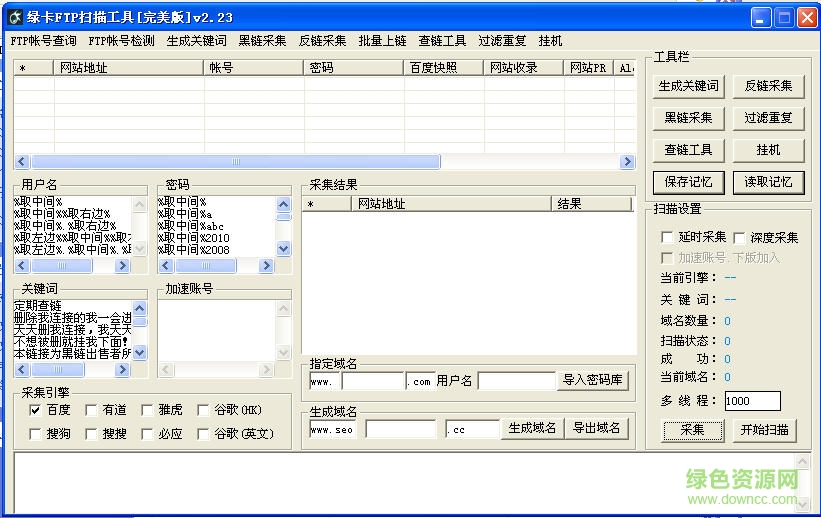Open the 查链工具 panel button
Screen dimensions: 821x518
tap(688, 150)
